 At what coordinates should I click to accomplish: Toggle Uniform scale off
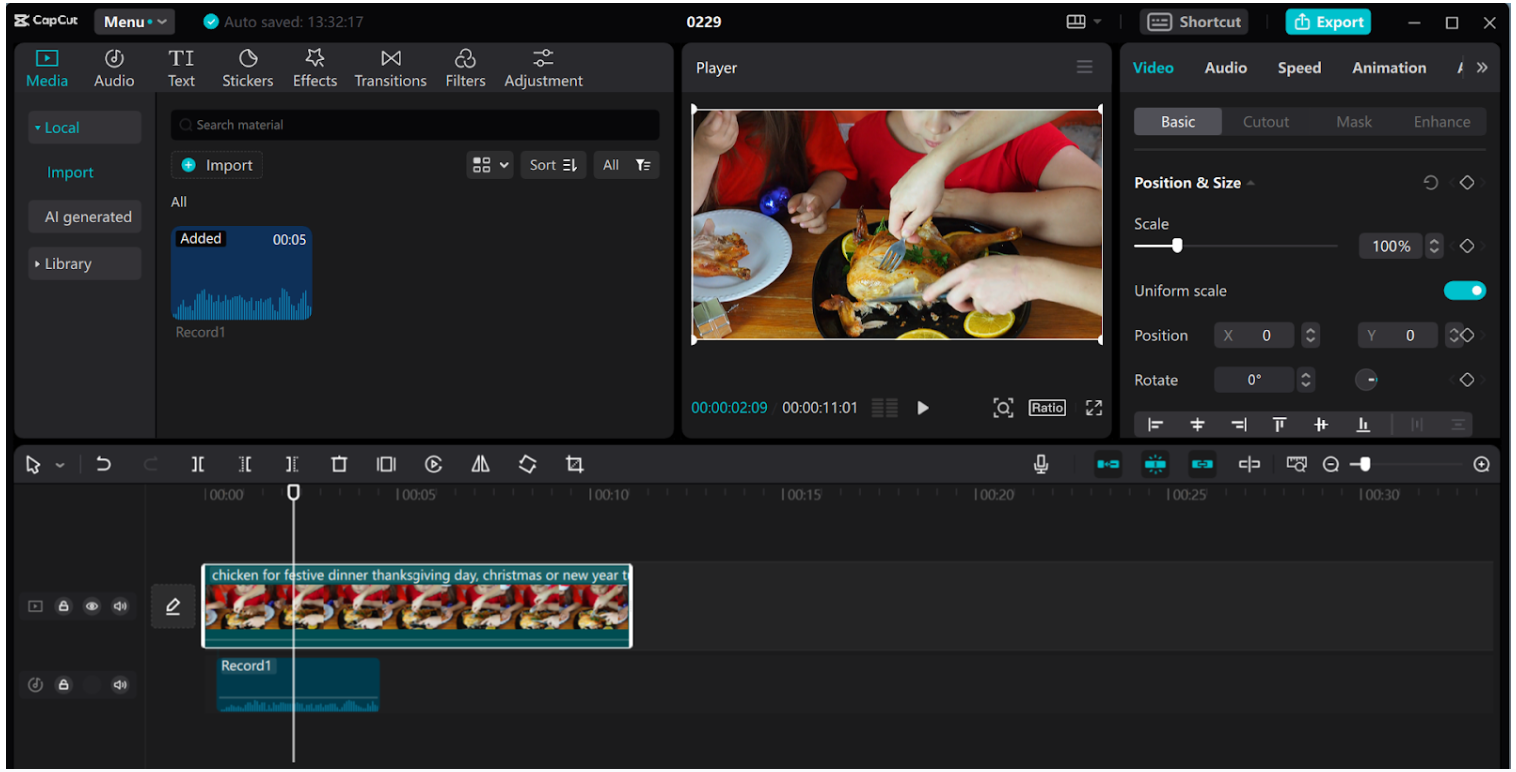pos(1464,290)
